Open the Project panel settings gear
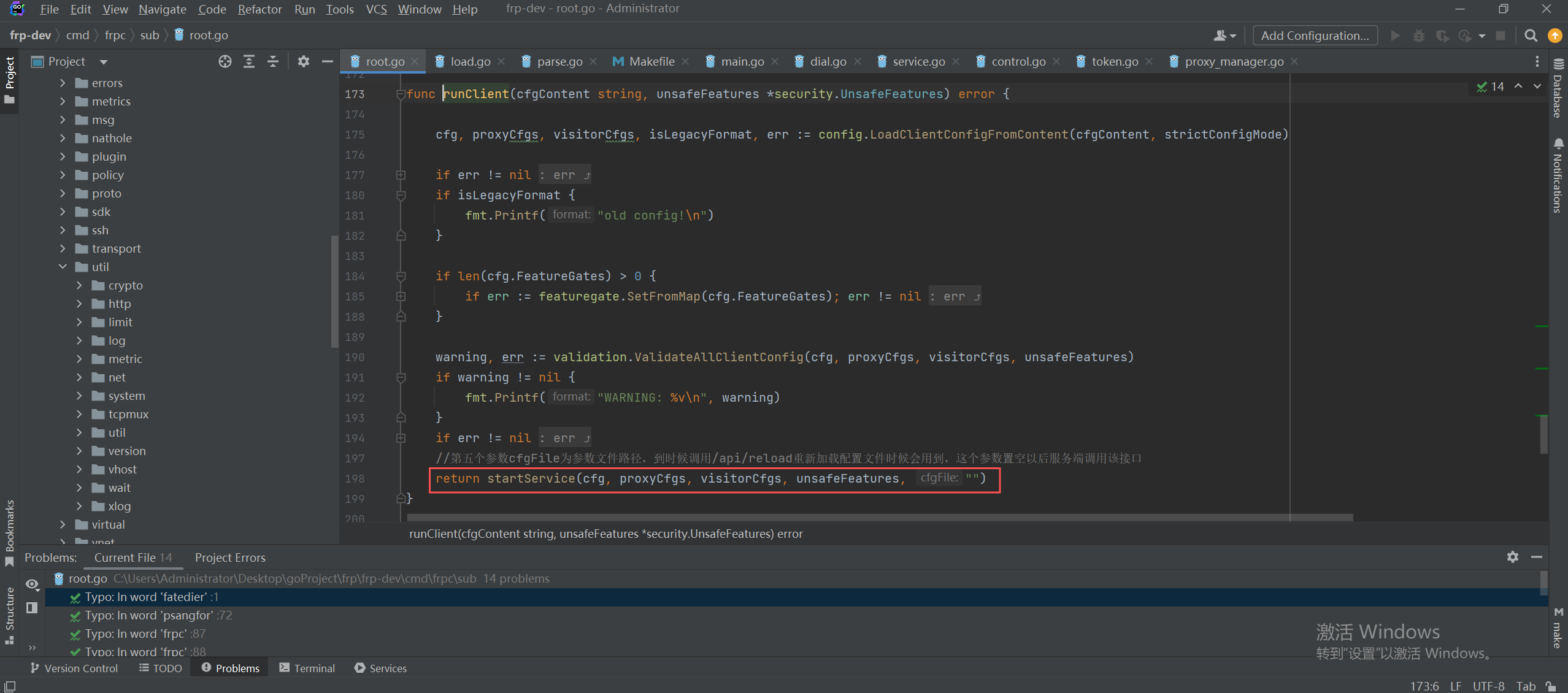The height and width of the screenshot is (693, 1568). pos(304,61)
